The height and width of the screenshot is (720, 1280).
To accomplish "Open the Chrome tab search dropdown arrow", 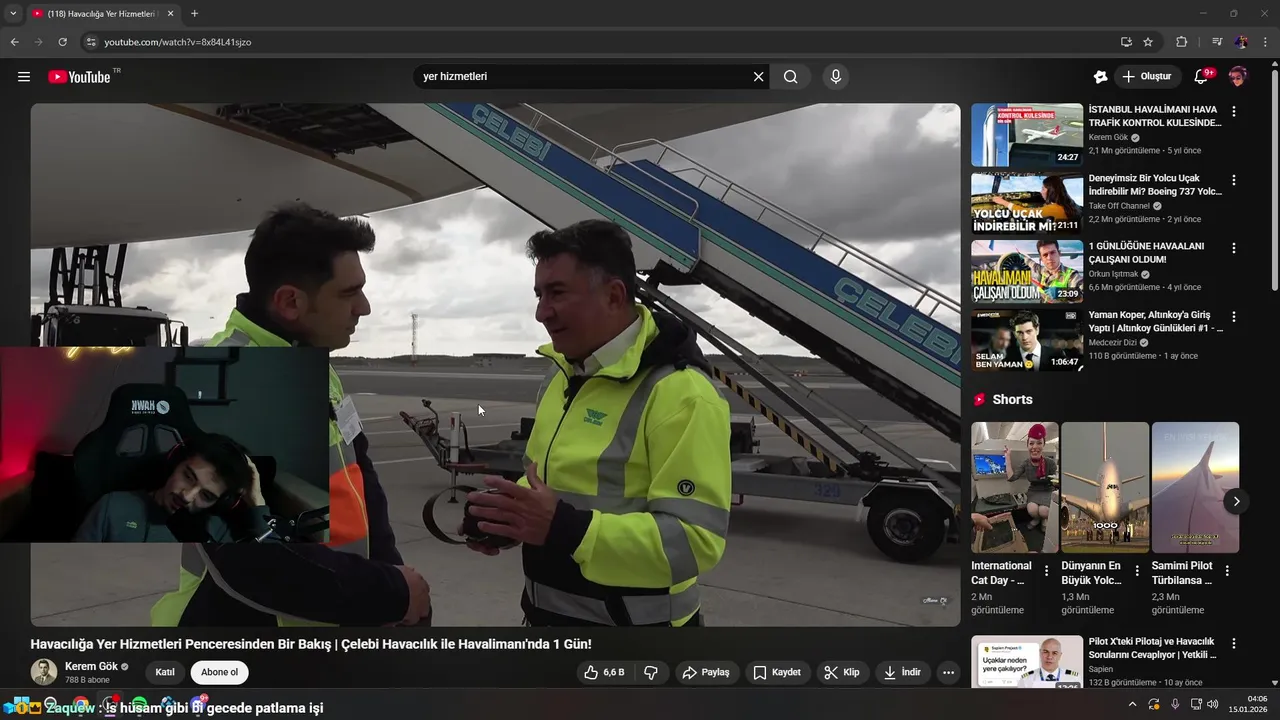I will (13, 13).
